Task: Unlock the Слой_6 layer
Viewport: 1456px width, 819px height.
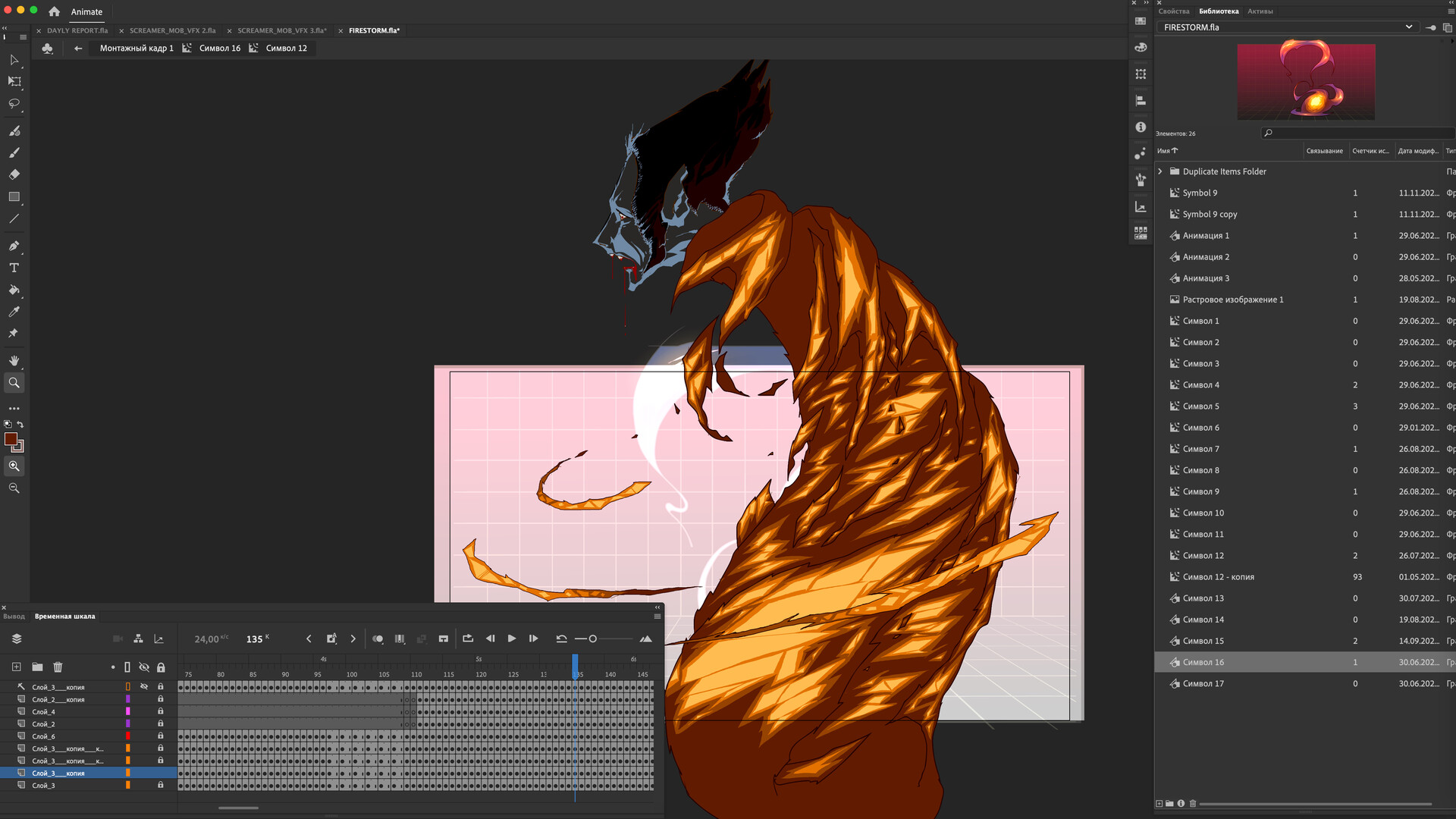Action: tap(160, 736)
